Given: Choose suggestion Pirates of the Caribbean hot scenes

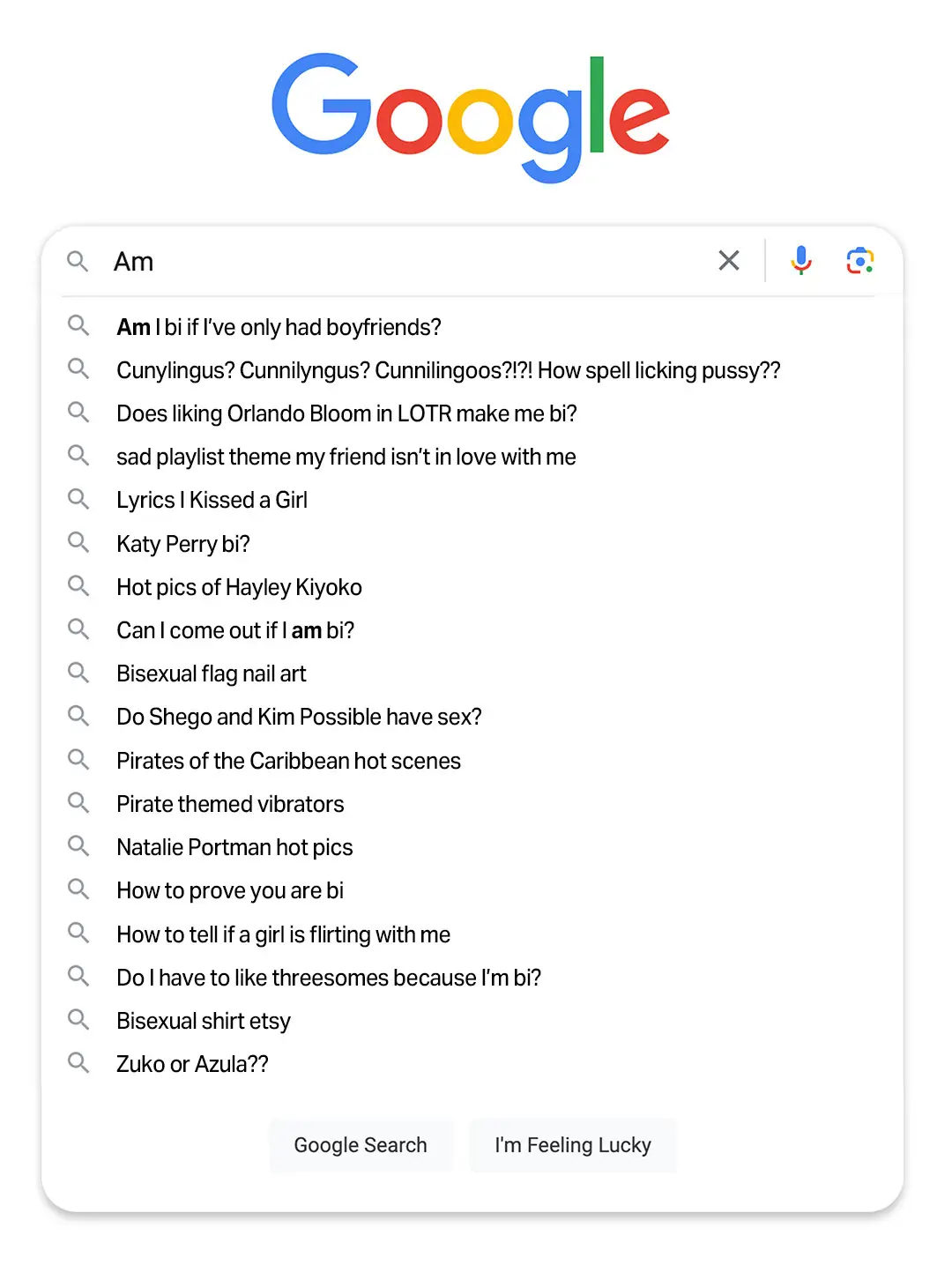Looking at the screenshot, I should coord(288,761).
